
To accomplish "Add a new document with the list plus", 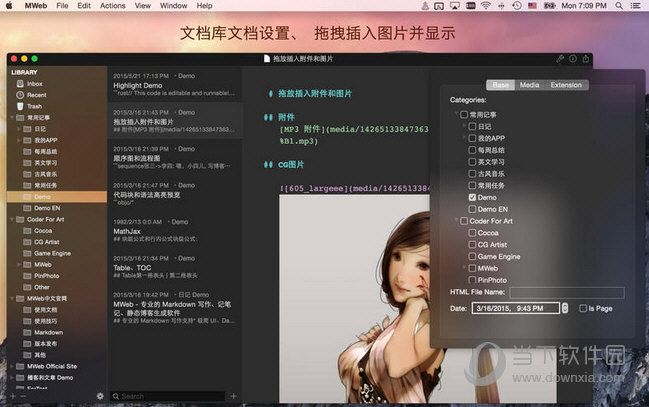I will 233,396.
